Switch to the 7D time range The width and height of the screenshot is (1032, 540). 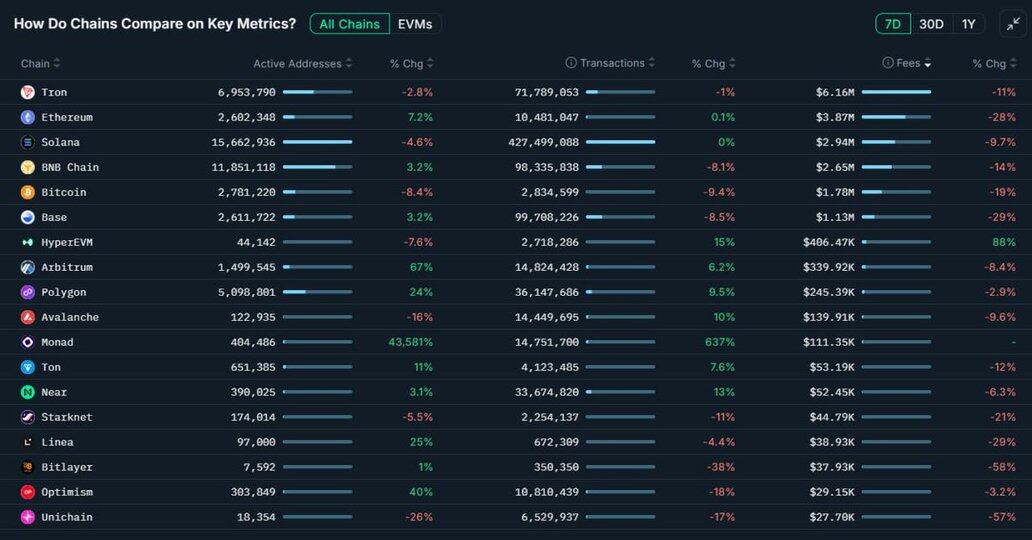tap(892, 24)
